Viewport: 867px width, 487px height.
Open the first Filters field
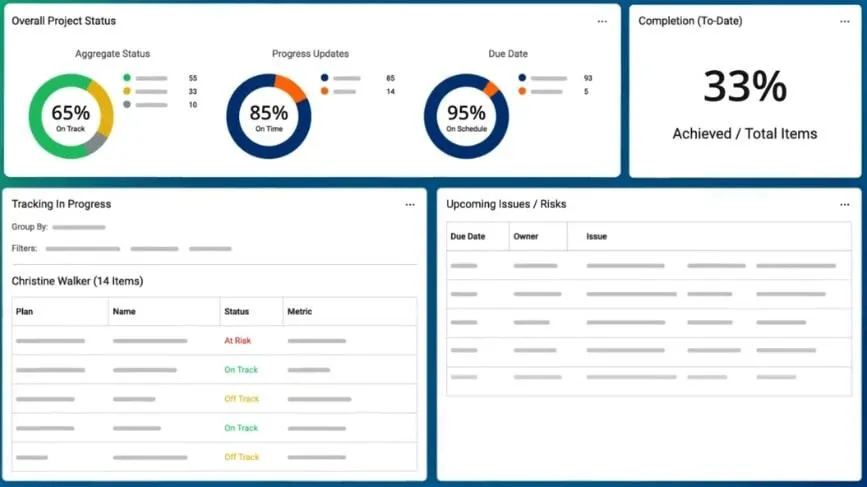[x=82, y=249]
